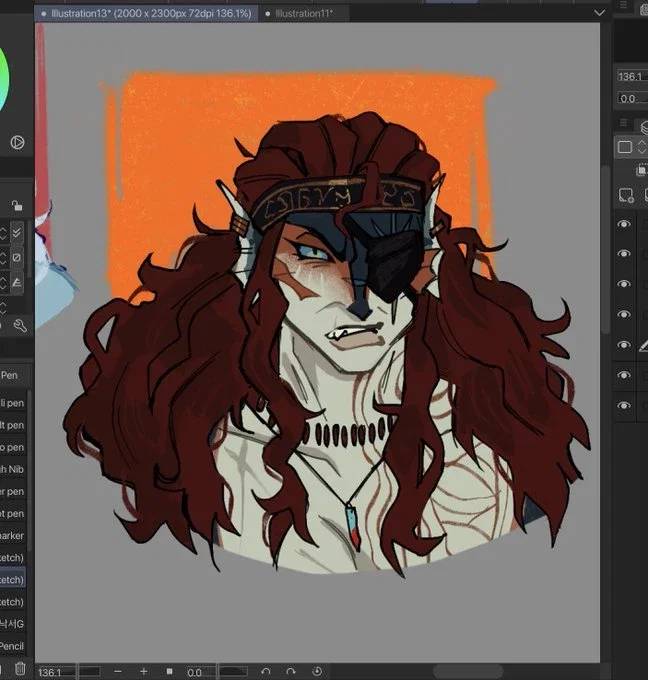Open the canvas tab list chevron
Screen dimensions: 648x680
599,13
